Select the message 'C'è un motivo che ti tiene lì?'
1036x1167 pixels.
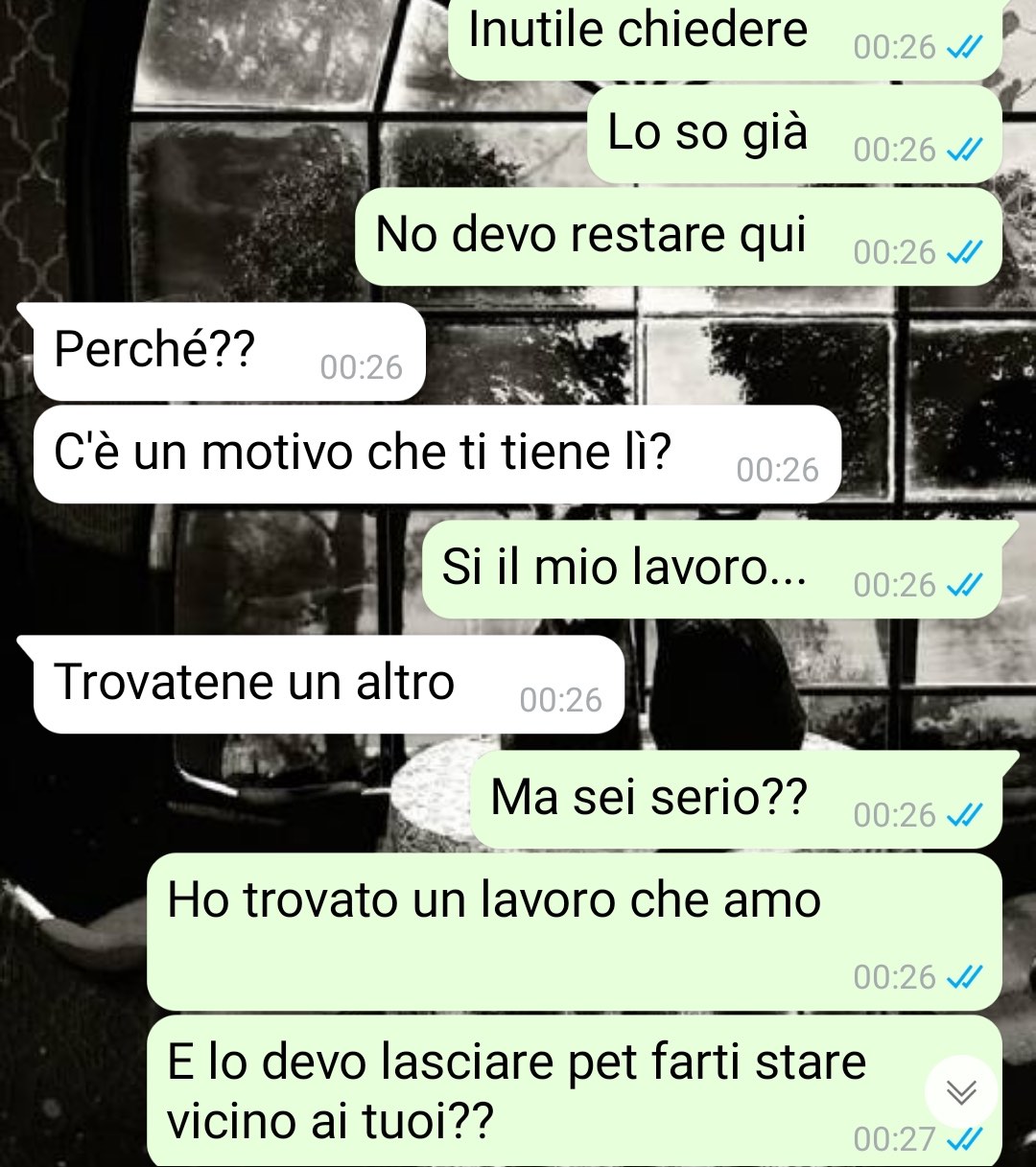pyautogui.click(x=437, y=455)
